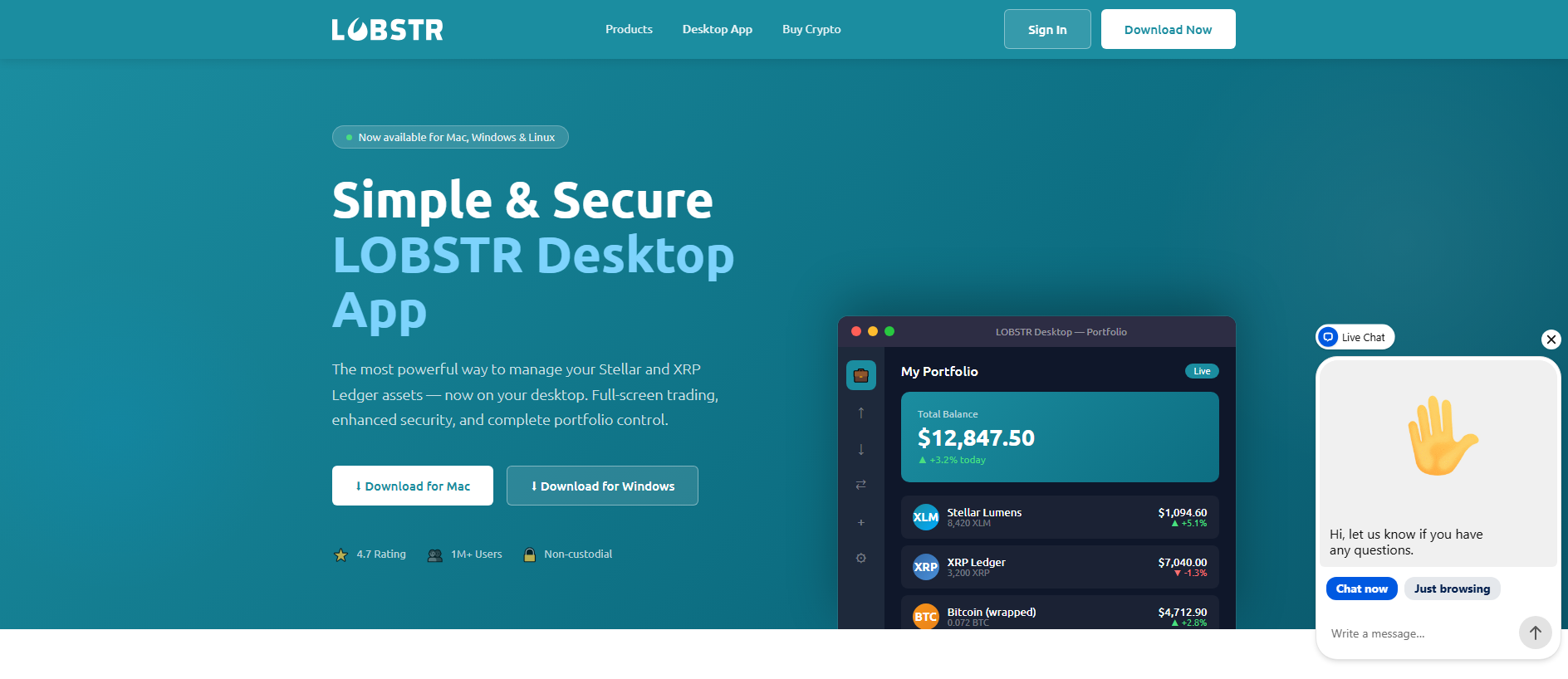Go to the Desktop App nav item
Viewport: 1568px width, 679px height.
(718, 29)
